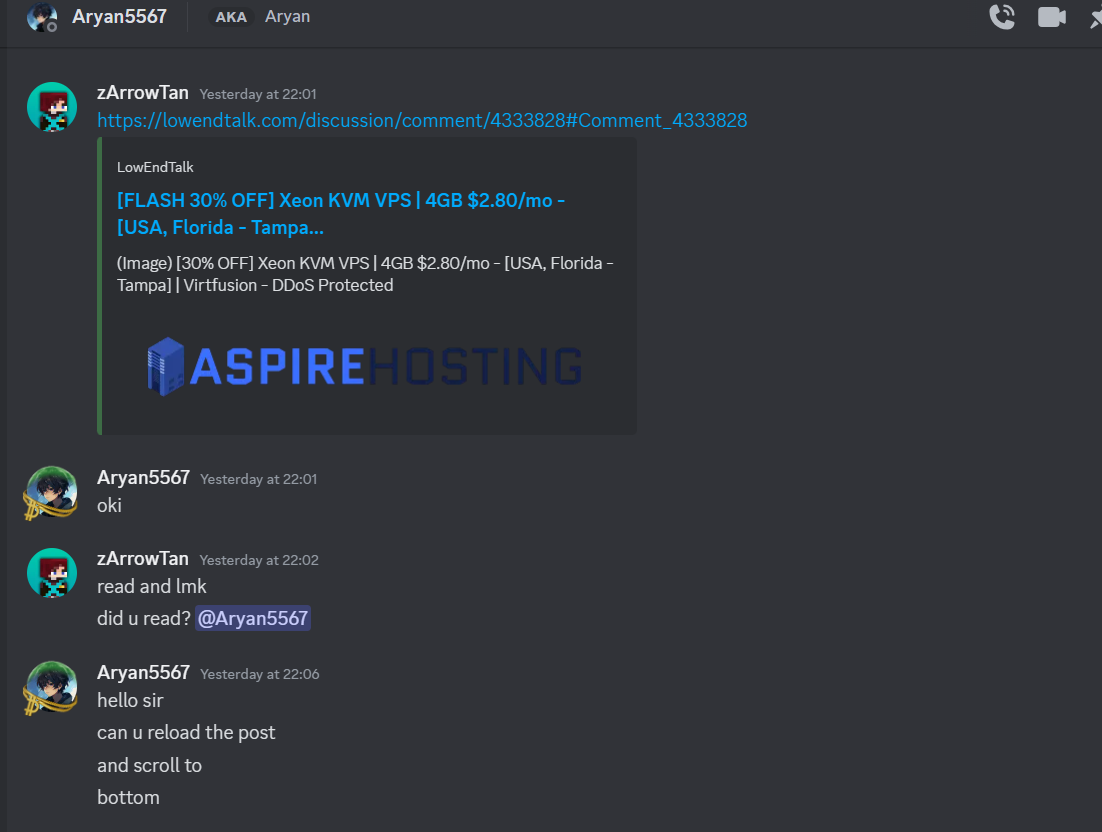Screen dimensions: 1102x832
Task: Click the 'bottom' message
Action: [129, 798]
